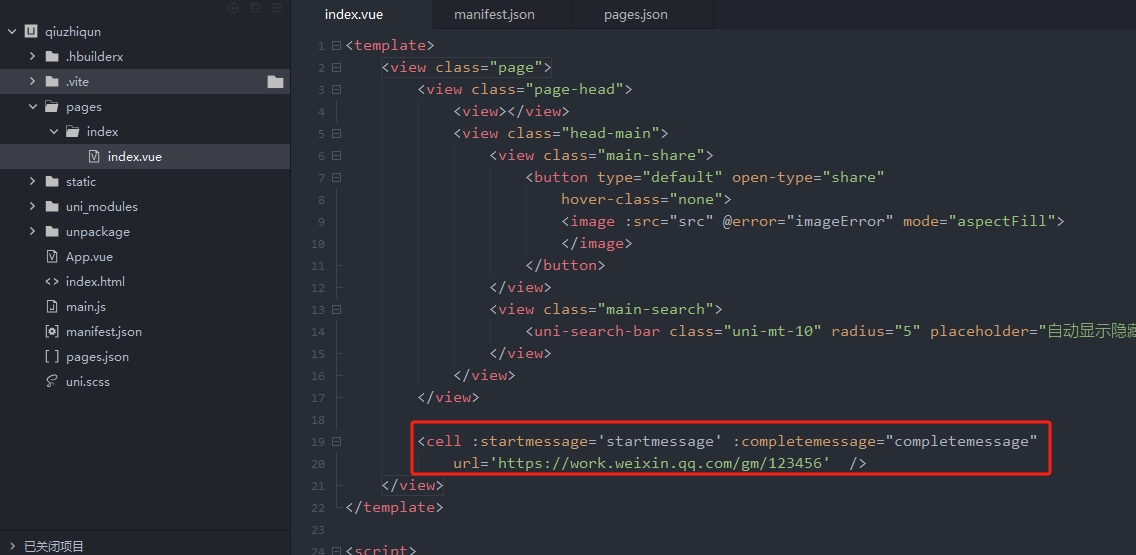
Task: Switch to the pages.json editor tab
Action: pyautogui.click(x=643, y=14)
